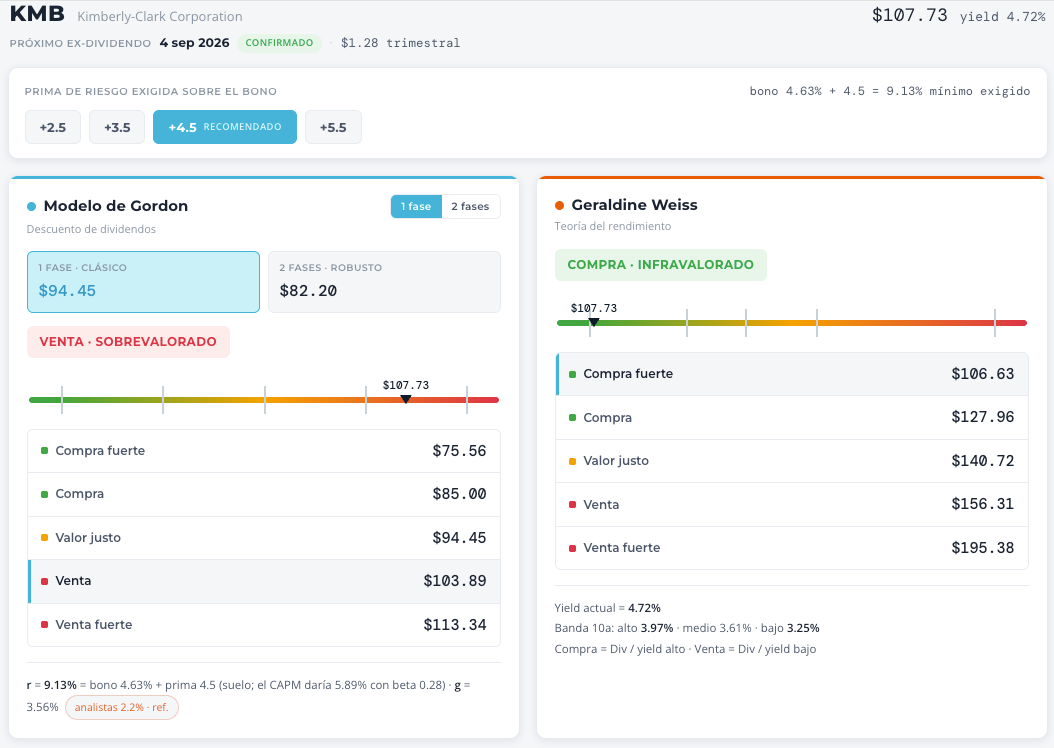Switch Gordon model to 1 fase
Image resolution: width=1054 pixels, height=748 pixels.
[x=416, y=206]
